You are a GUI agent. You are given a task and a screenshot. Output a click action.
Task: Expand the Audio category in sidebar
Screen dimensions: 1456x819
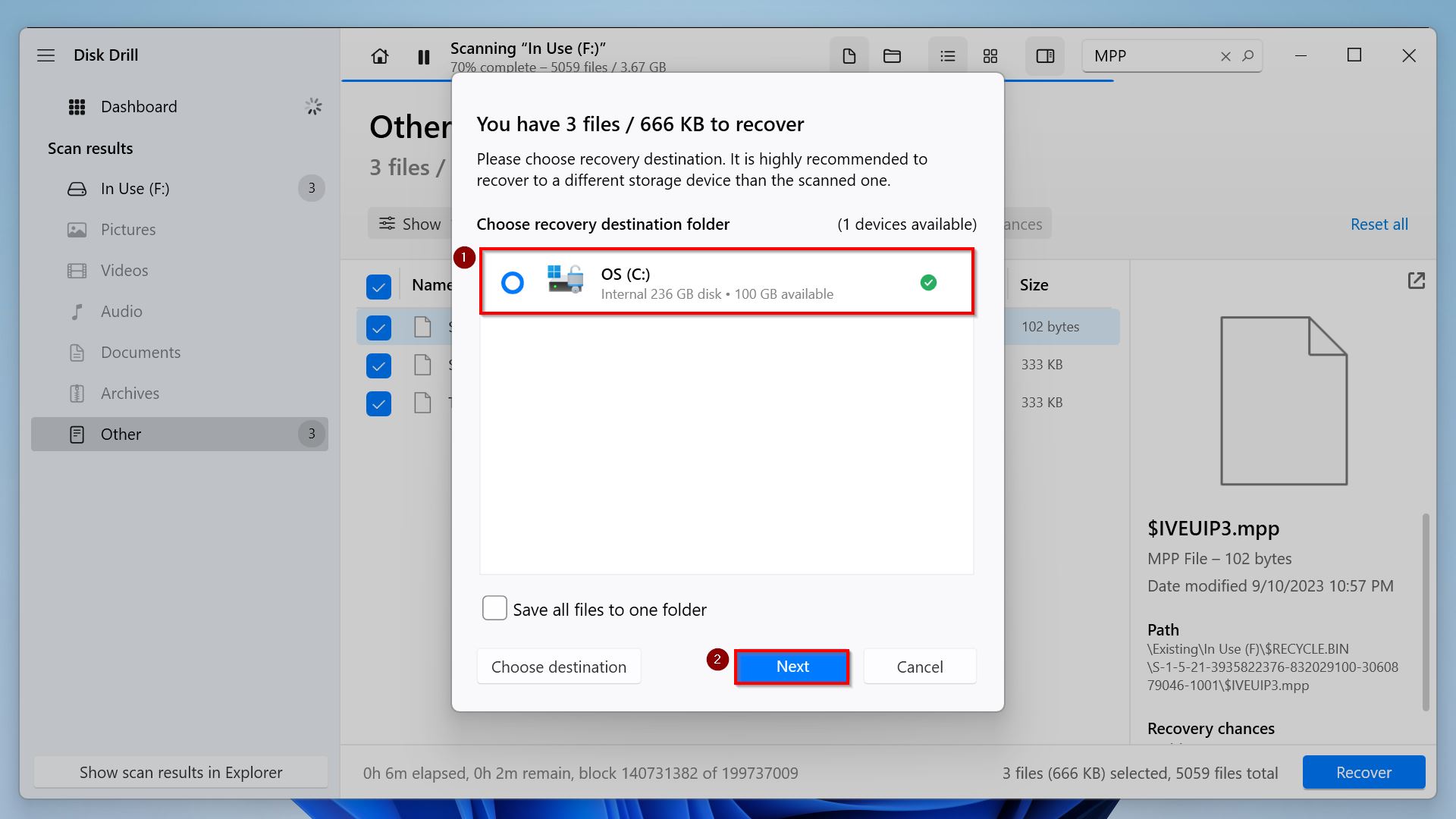tap(120, 310)
